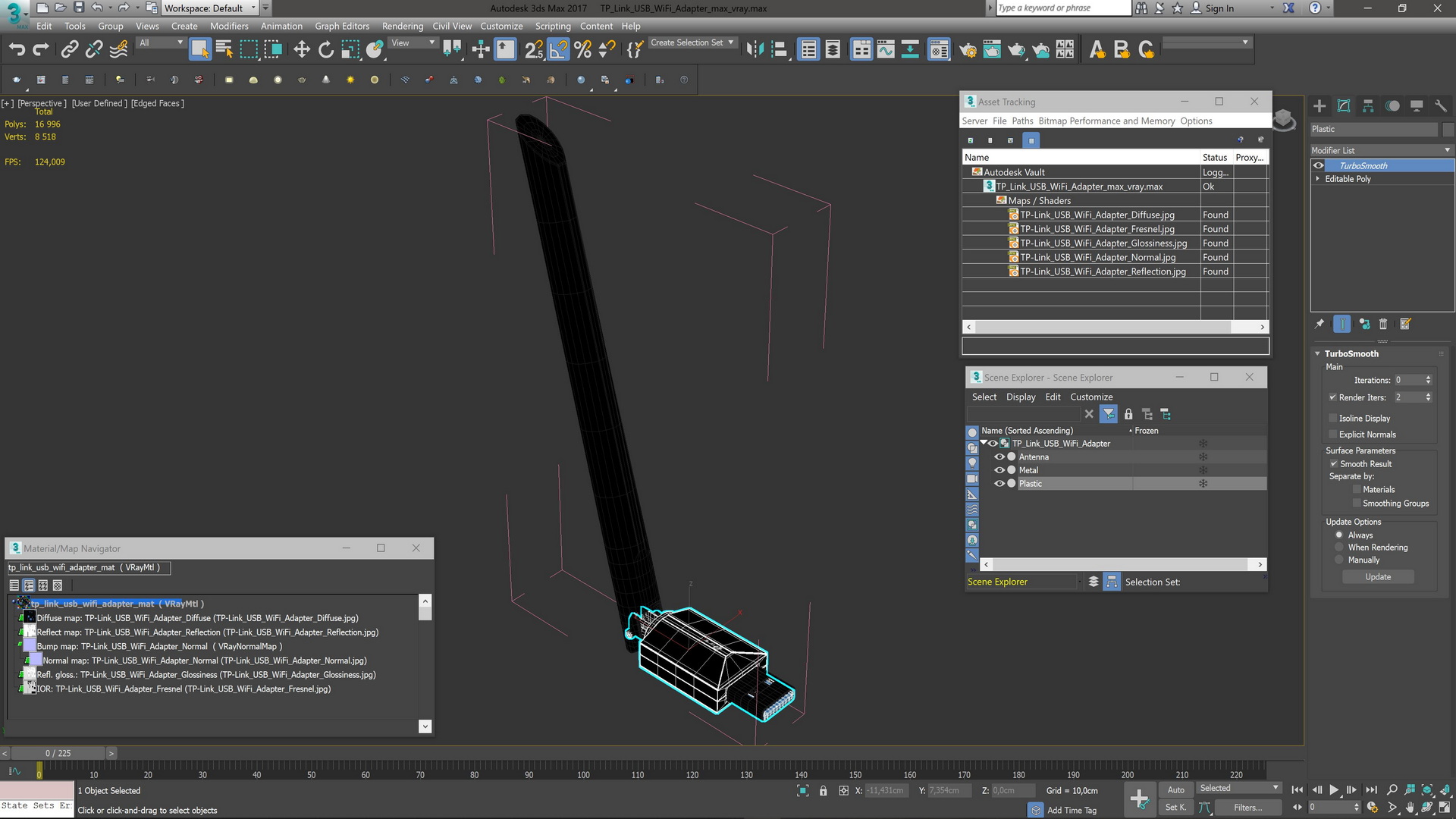This screenshot has height=819, width=1456.
Task: Select the When Rendering update option
Action: [1339, 548]
